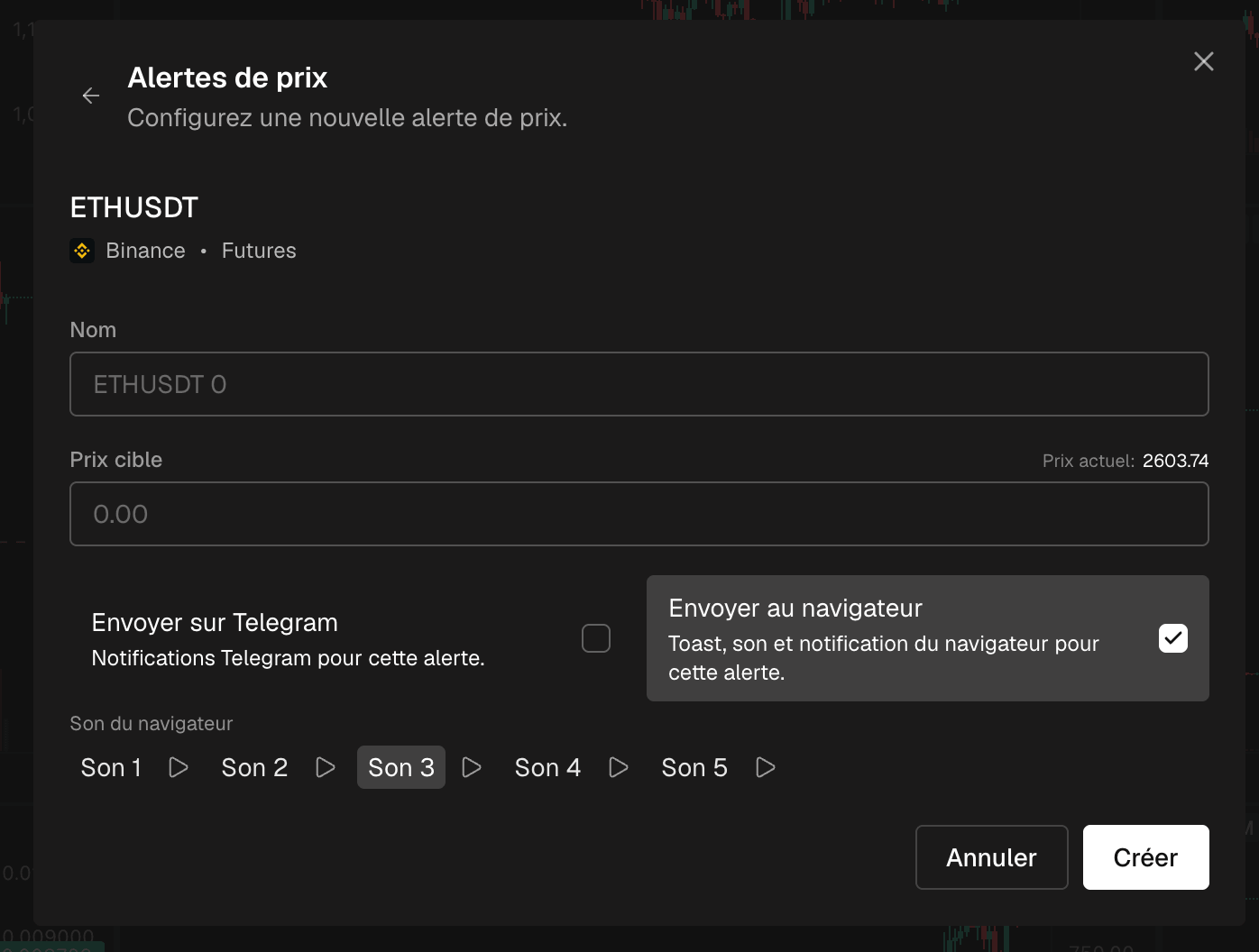Create the alert with Créer button
Screen dimensions: 1259x952
[x=1146, y=857]
